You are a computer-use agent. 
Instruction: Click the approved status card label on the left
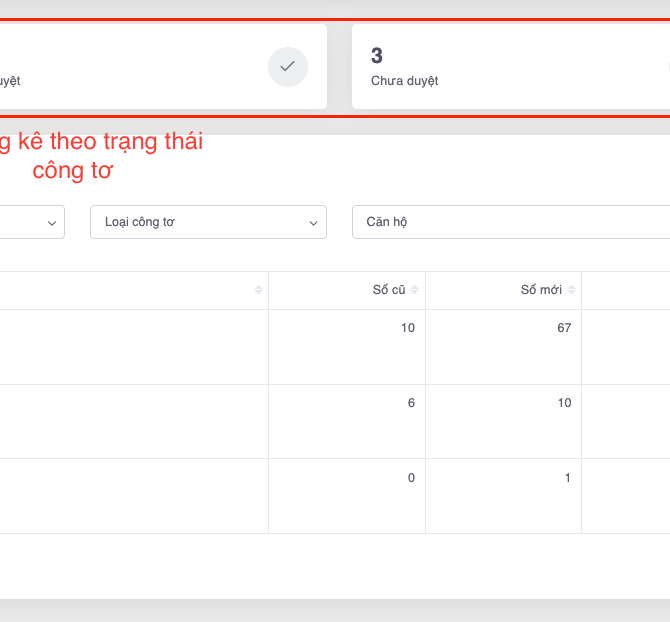tap(10, 81)
